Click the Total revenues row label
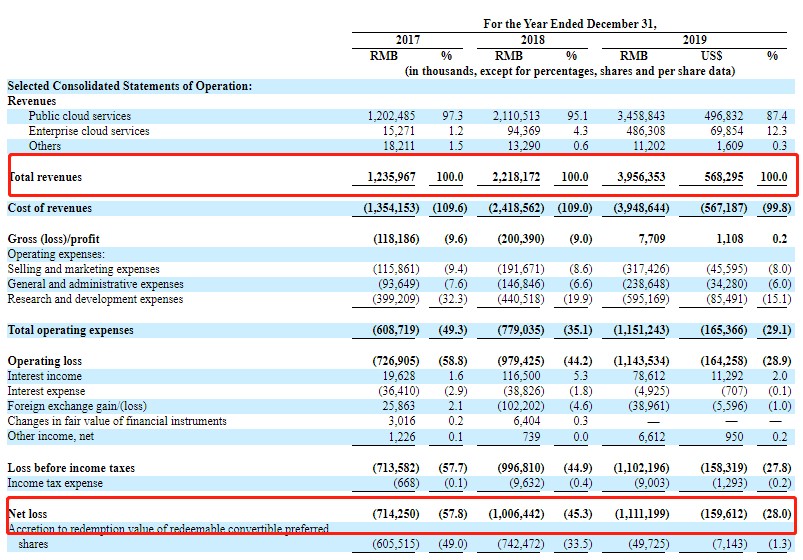This screenshot has width=803, height=560. pos(46,177)
